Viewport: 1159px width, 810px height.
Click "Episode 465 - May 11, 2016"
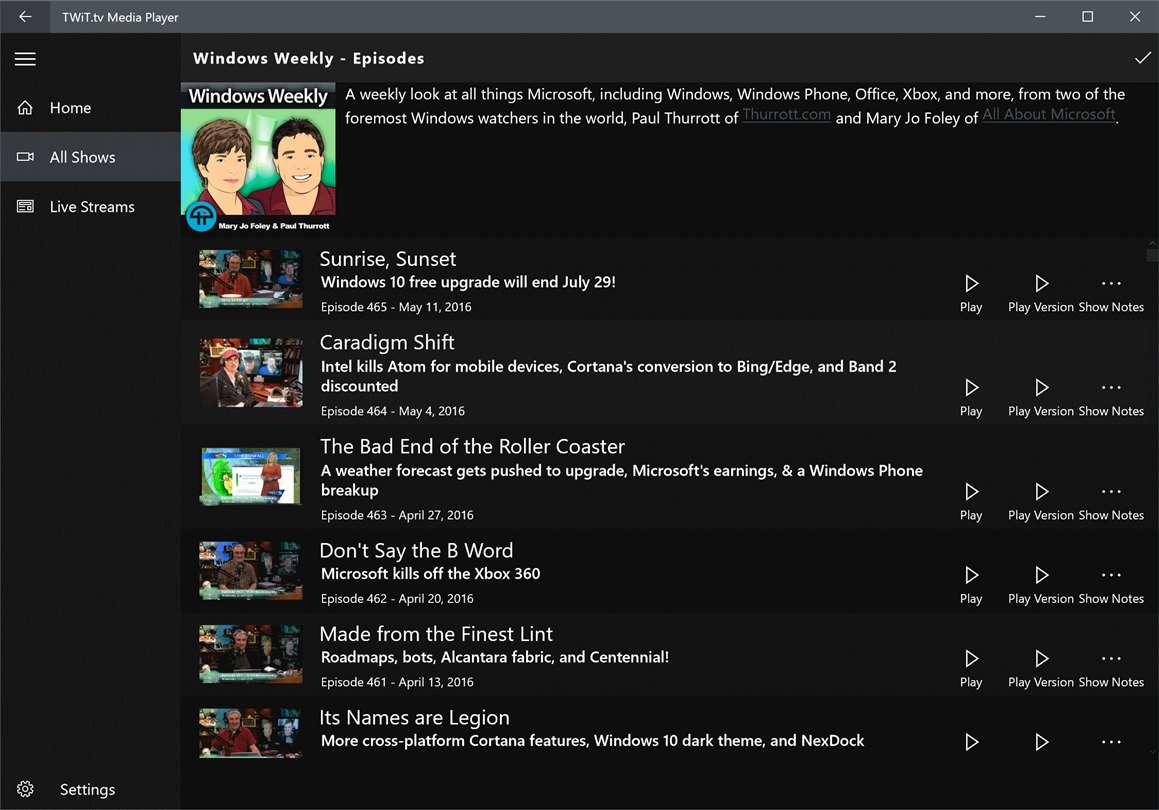(395, 307)
